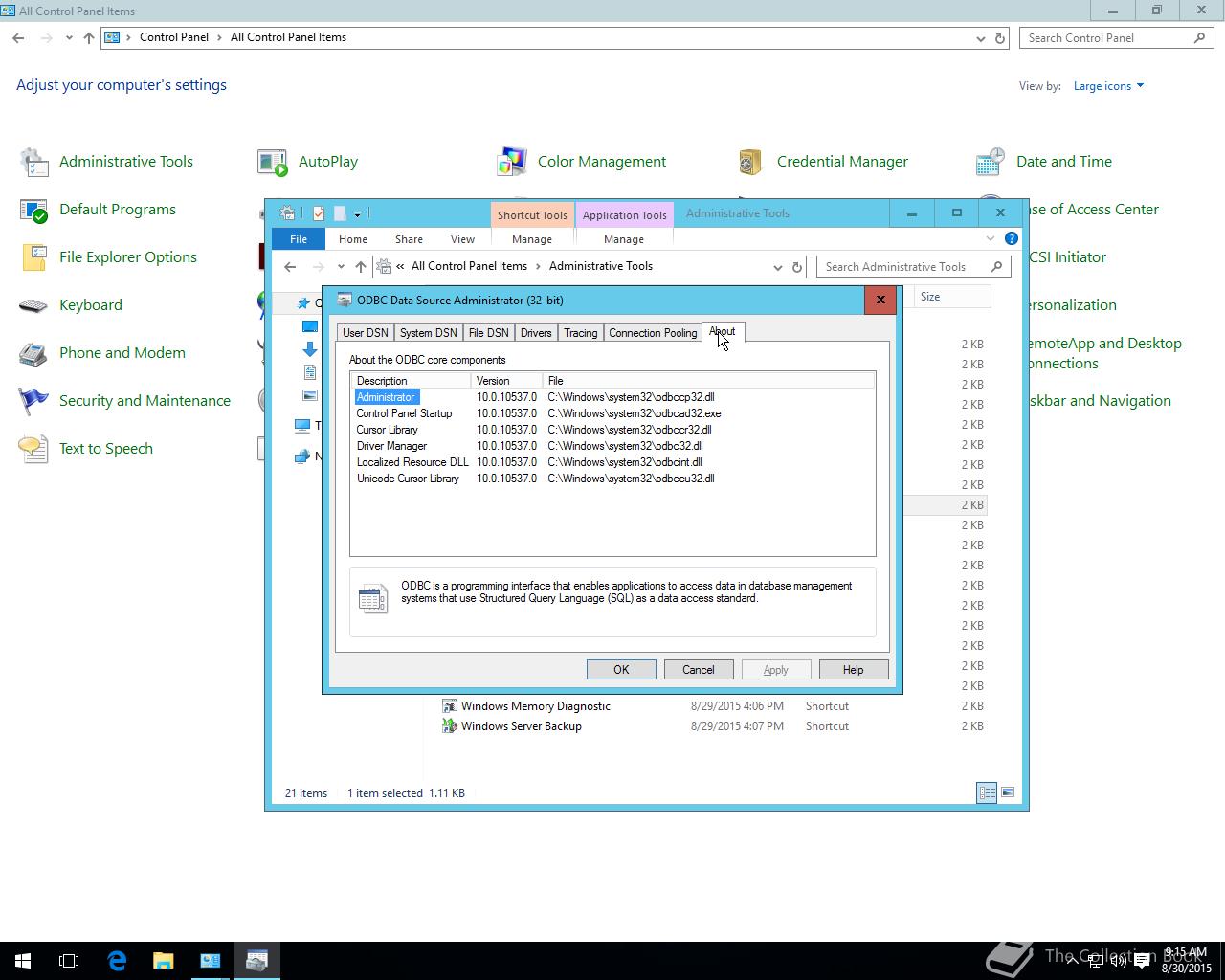1225x980 pixels.
Task: Go back in Control Panel window
Action: (x=18, y=38)
